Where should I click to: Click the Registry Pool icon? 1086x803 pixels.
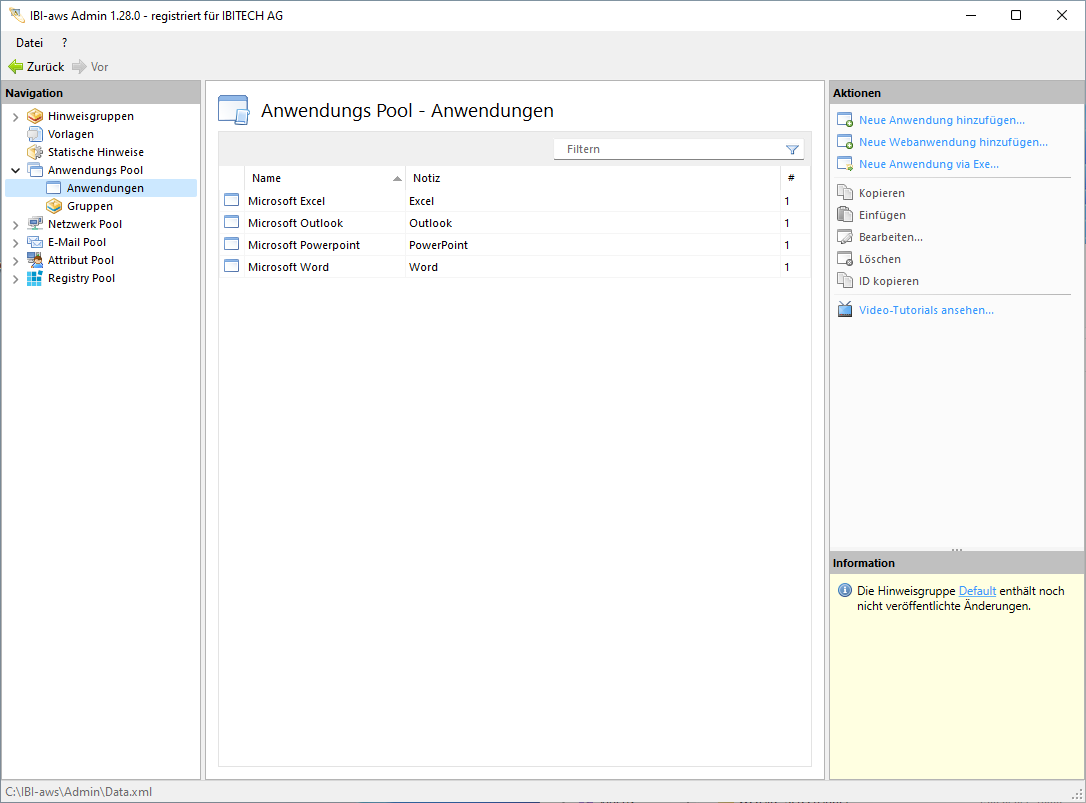tap(35, 278)
